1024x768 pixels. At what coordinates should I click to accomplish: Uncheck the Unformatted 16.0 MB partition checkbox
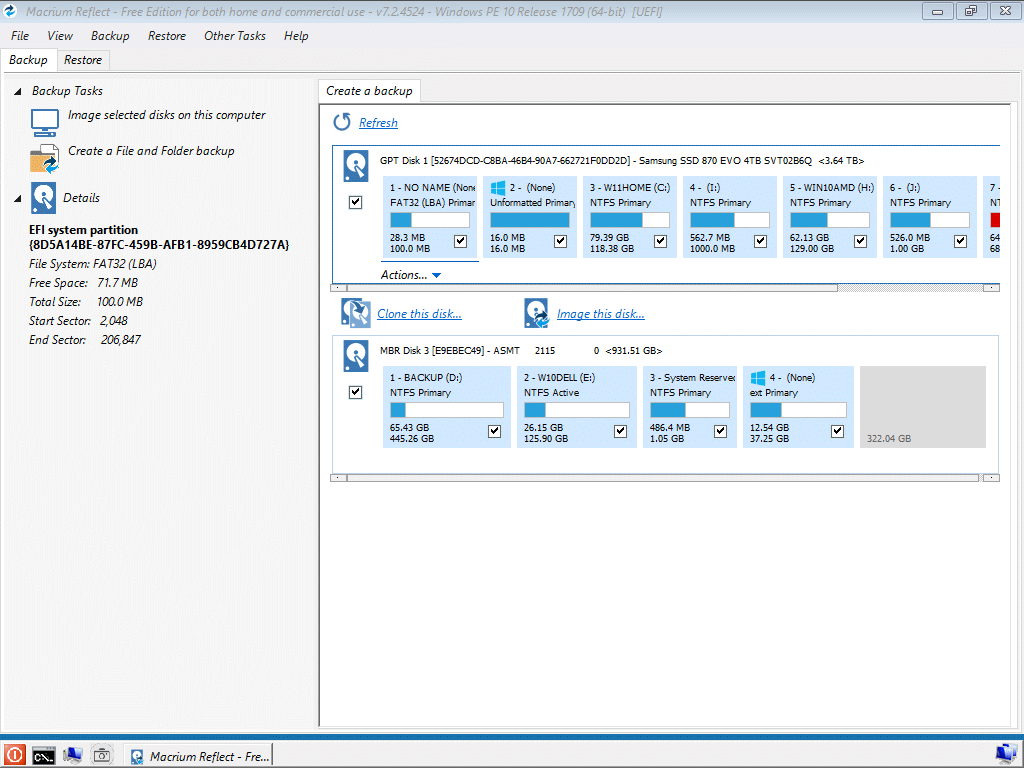pos(560,242)
